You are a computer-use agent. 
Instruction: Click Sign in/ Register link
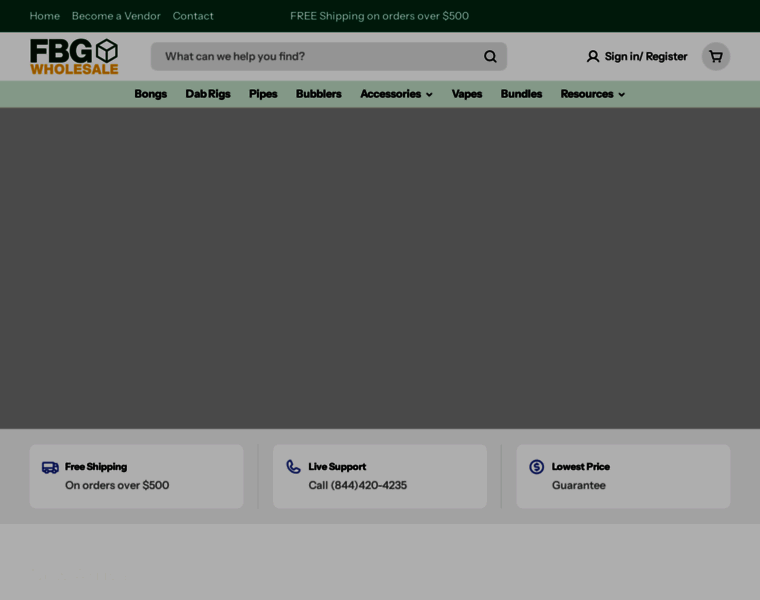click(646, 57)
